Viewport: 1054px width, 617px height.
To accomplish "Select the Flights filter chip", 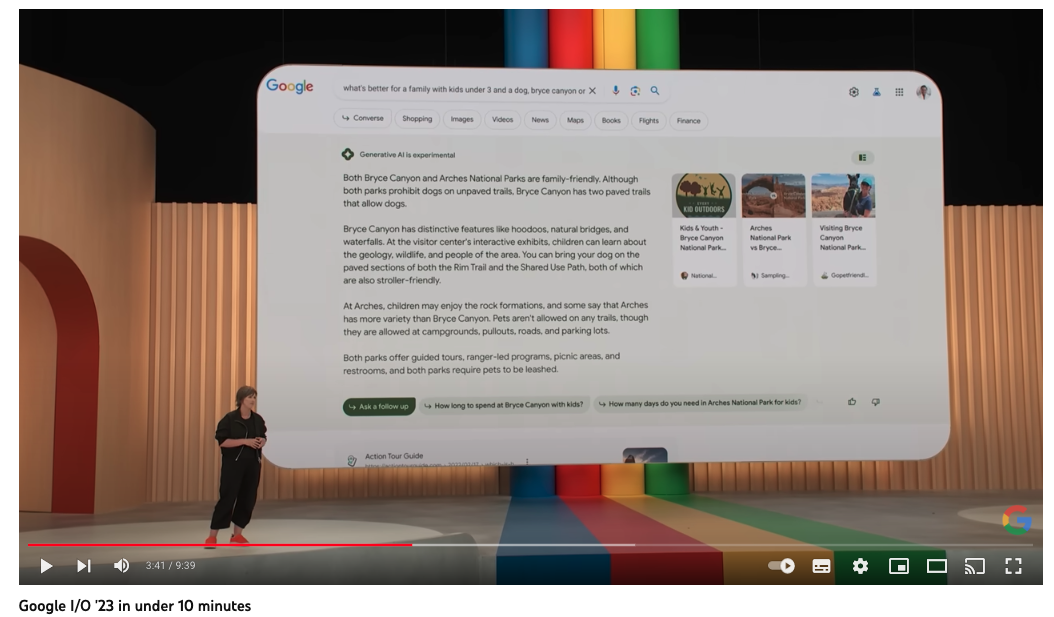I will click(649, 121).
